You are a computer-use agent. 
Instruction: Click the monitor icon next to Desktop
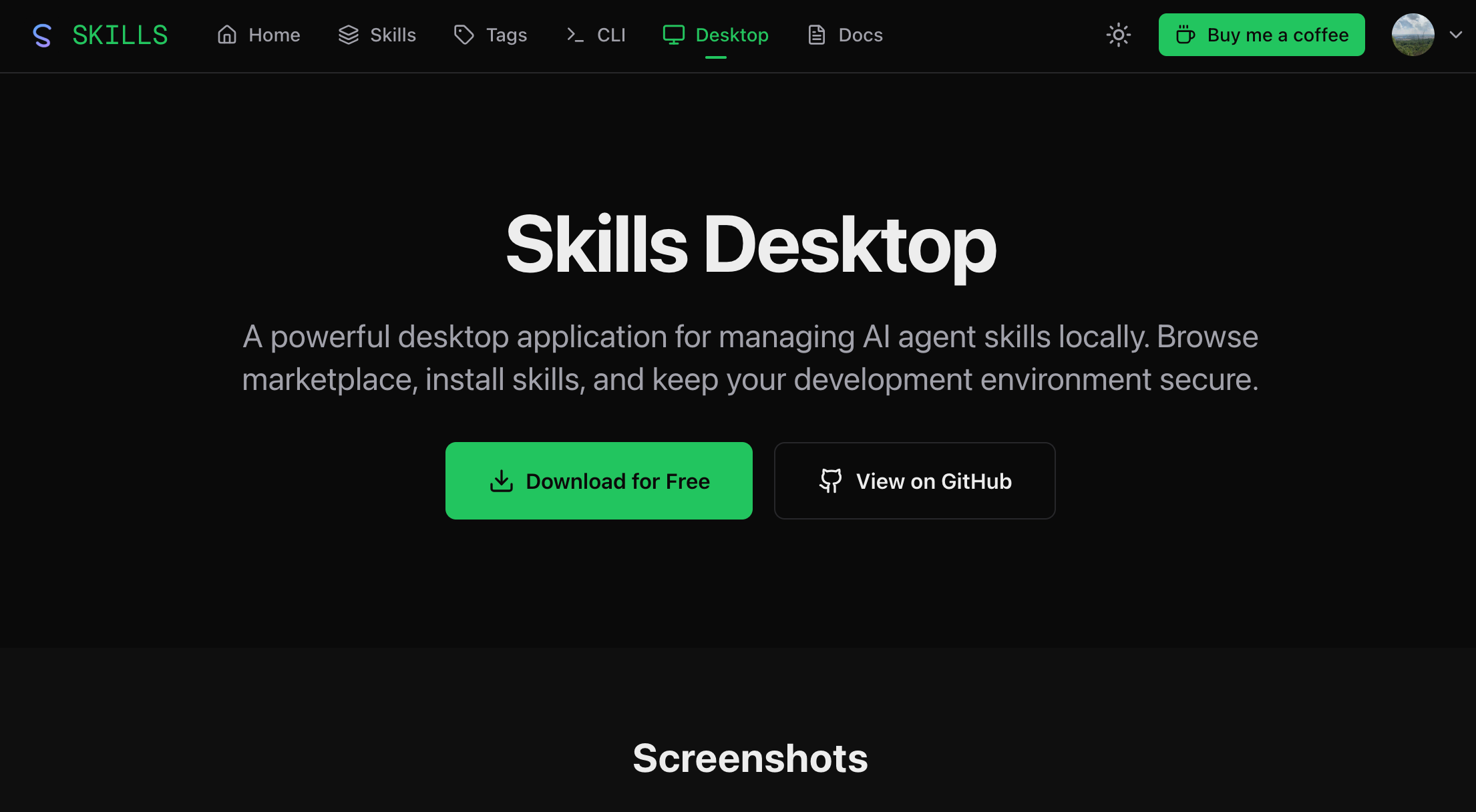673,35
